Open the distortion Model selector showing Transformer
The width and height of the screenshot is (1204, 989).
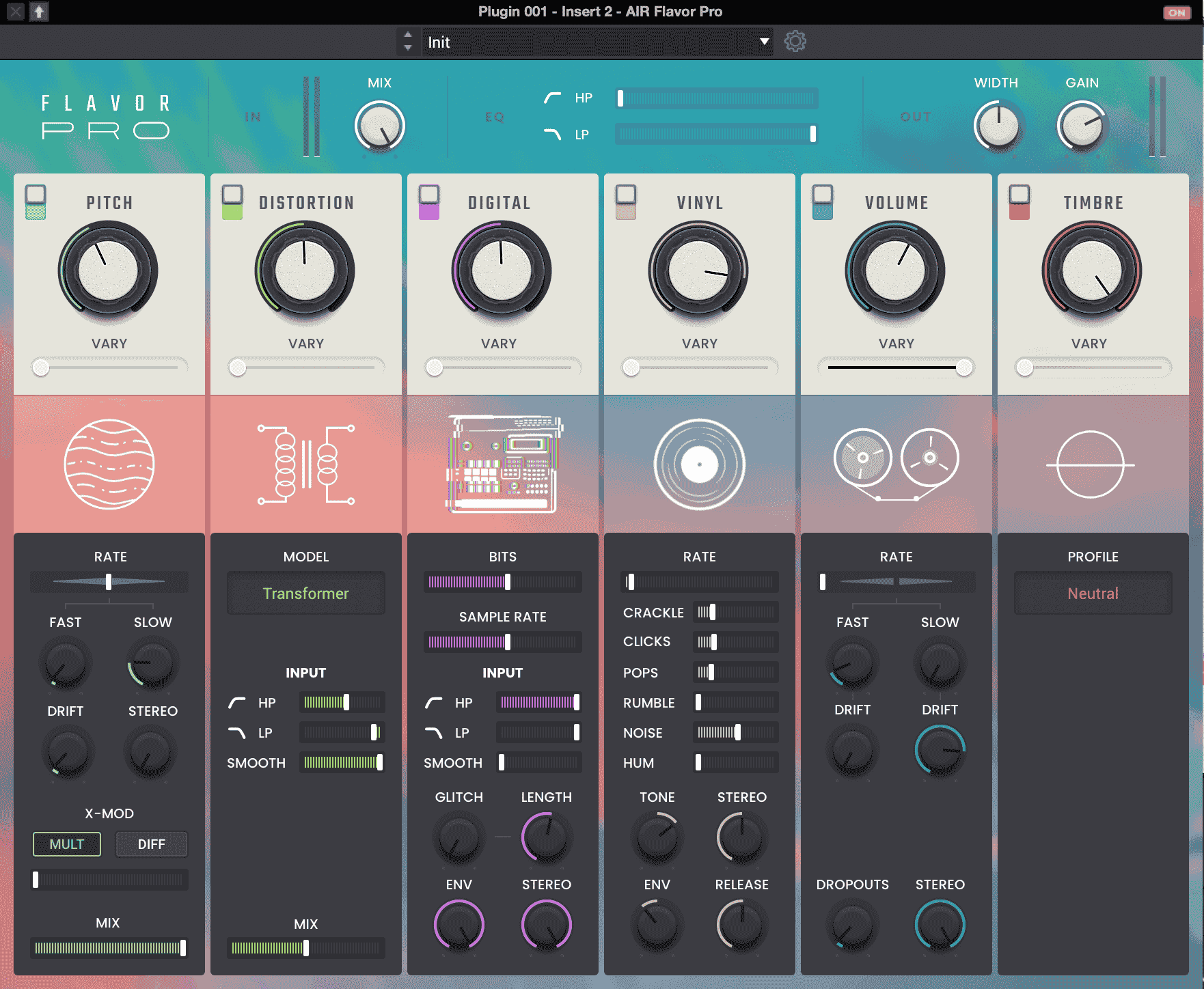click(x=305, y=593)
